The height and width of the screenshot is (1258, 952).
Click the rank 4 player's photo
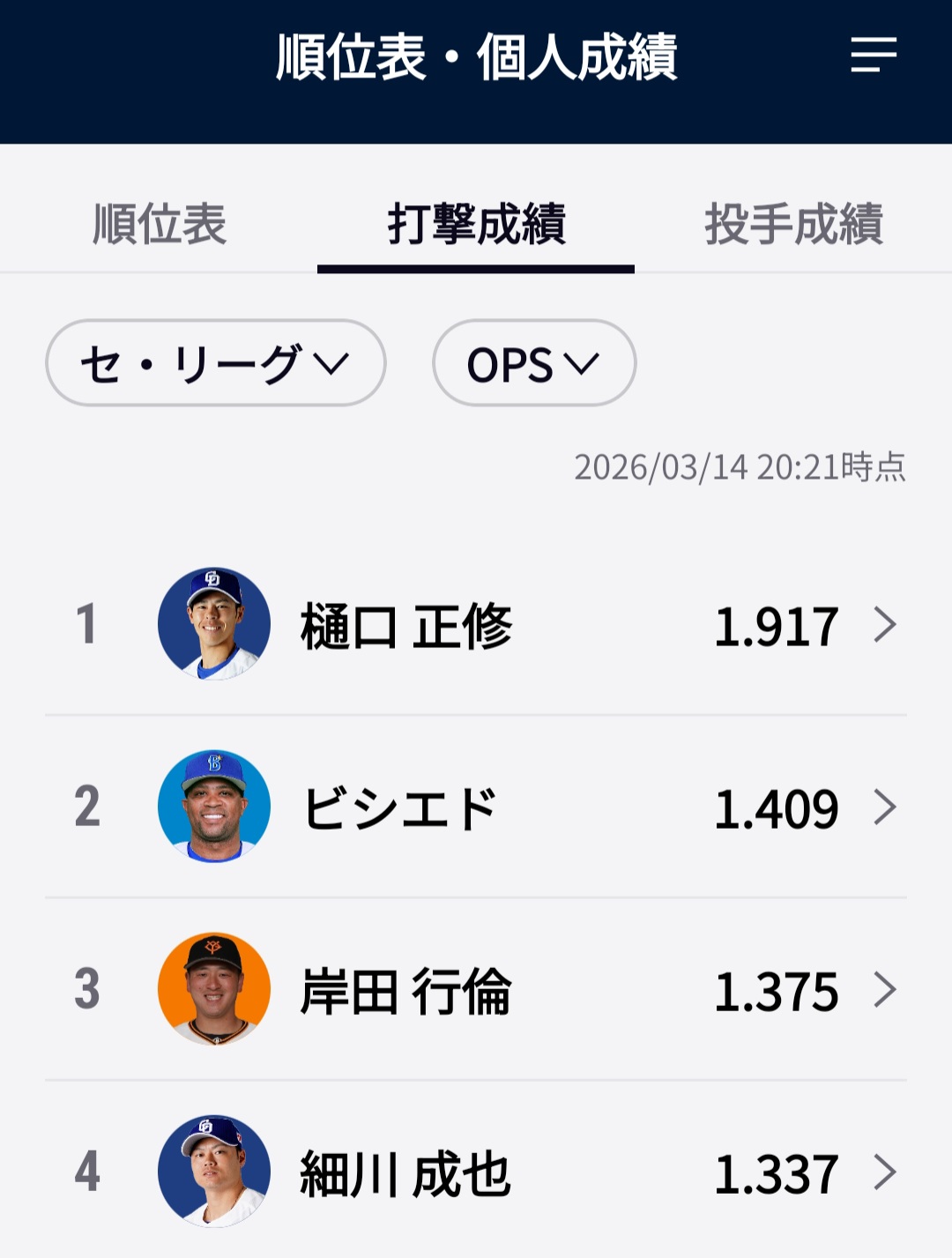(x=214, y=1172)
